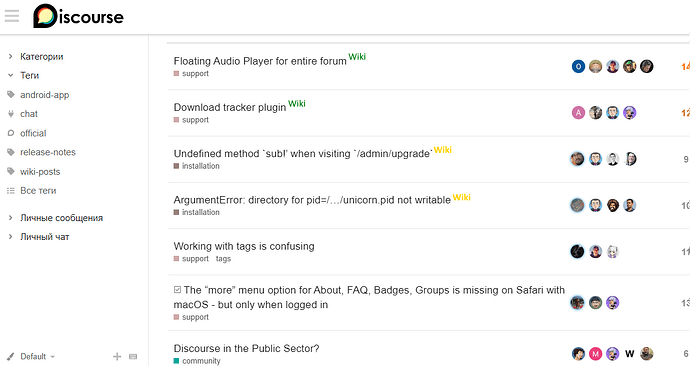
Task: Click community category under Public Sector
Action: coord(197,361)
